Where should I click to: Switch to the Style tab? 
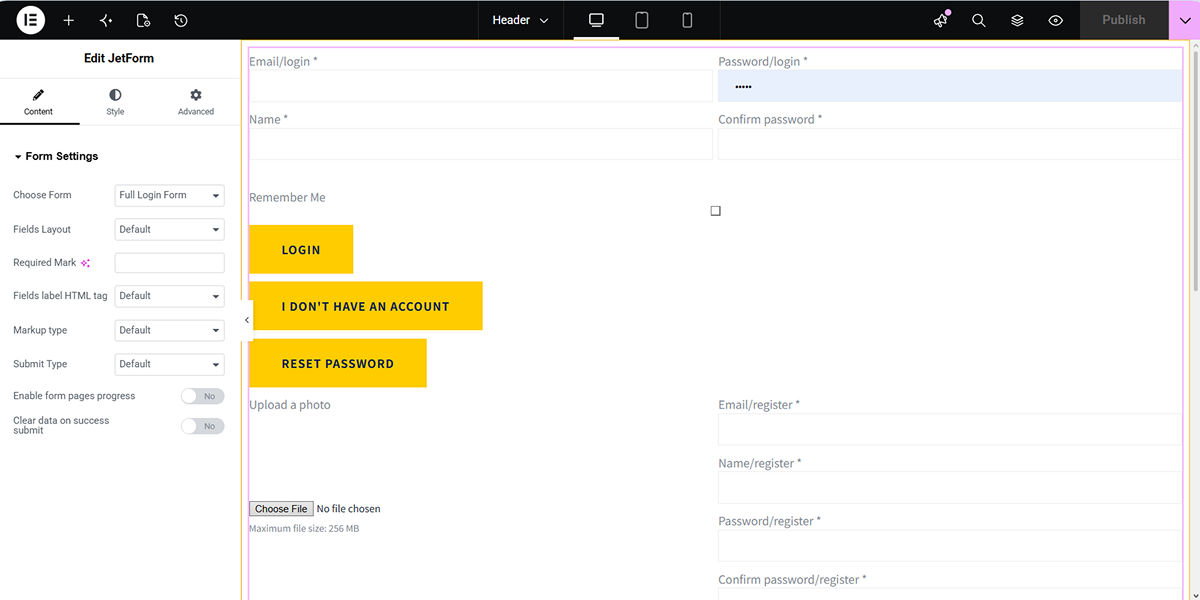[x=115, y=101]
